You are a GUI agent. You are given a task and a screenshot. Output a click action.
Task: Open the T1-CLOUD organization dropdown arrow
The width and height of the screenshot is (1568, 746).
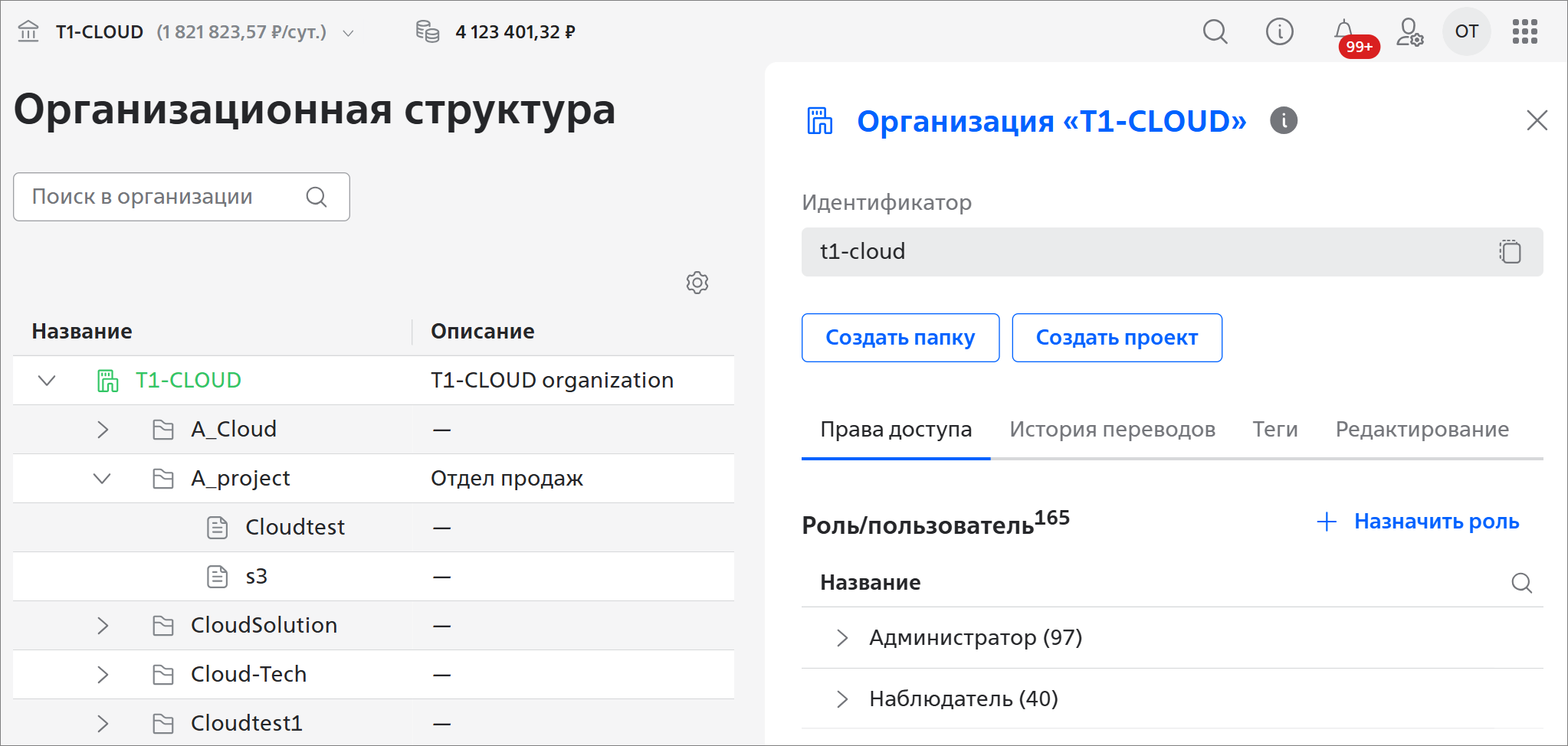coord(348,33)
